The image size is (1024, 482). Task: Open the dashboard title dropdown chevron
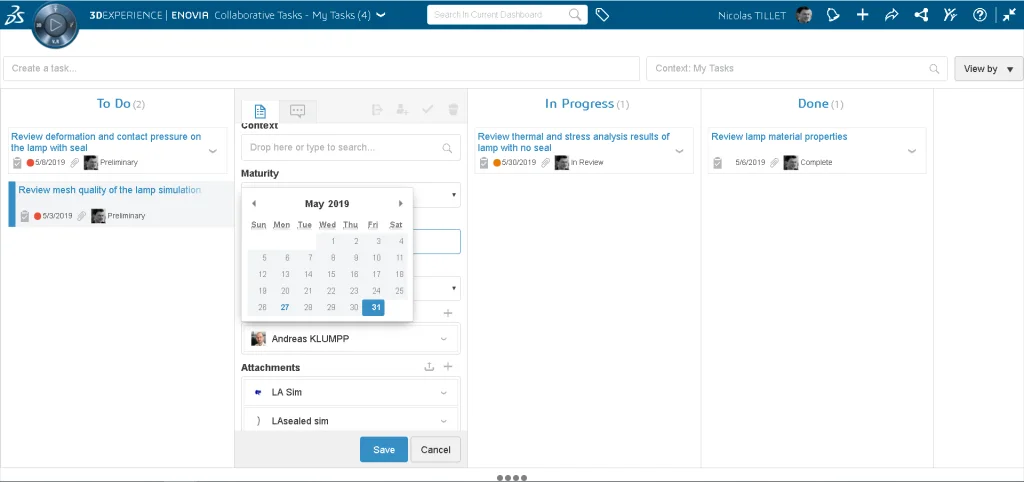click(x=381, y=15)
